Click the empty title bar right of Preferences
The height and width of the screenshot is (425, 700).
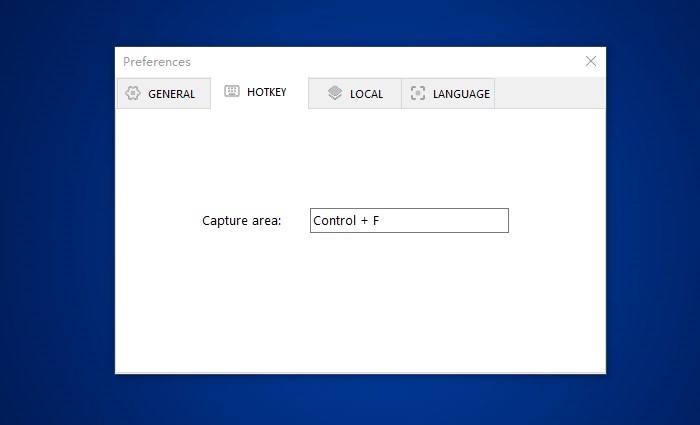pos(380,62)
